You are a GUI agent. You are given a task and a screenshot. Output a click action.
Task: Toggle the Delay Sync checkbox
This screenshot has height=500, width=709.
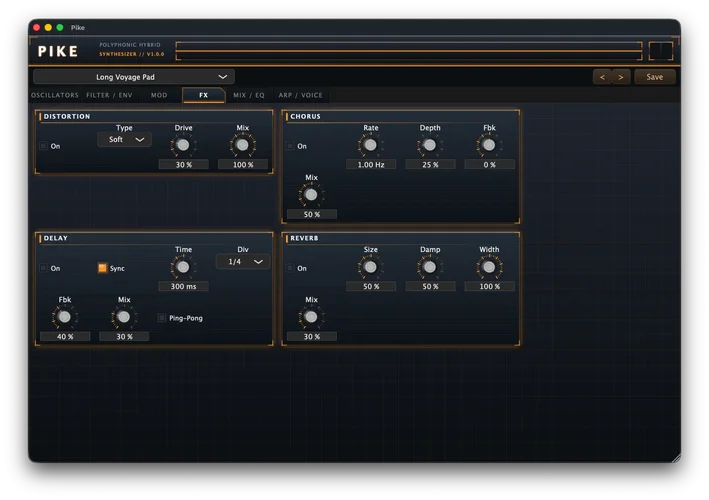(x=103, y=268)
